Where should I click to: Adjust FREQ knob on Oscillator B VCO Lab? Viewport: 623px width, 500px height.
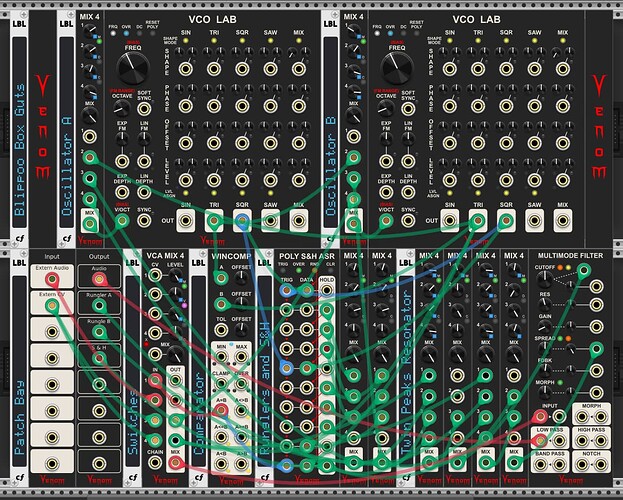coord(397,68)
